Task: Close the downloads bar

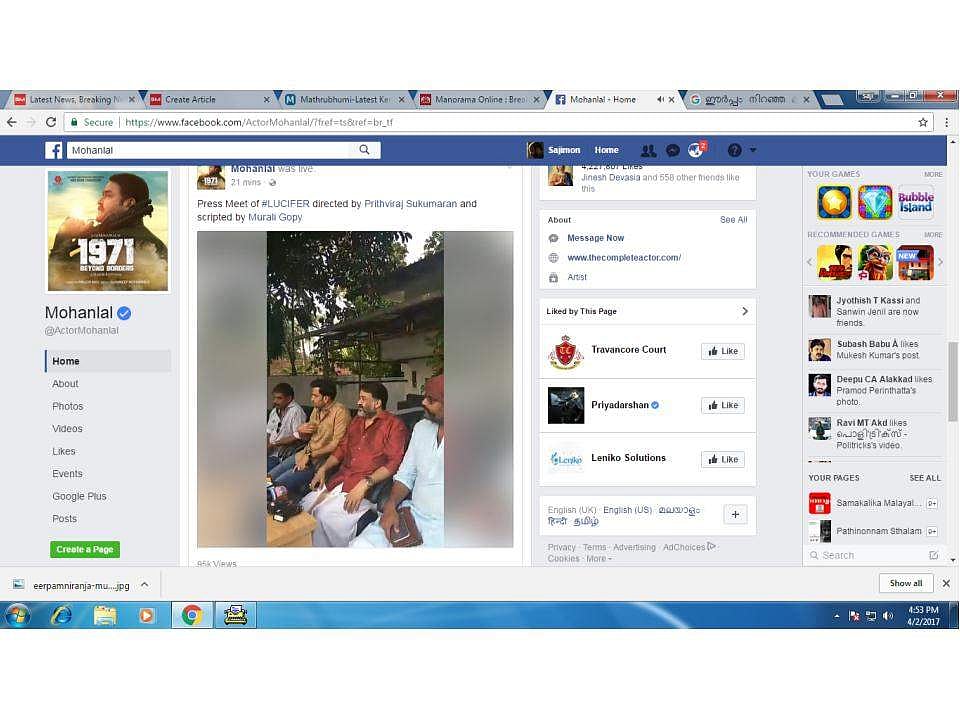Action: pyautogui.click(x=947, y=583)
